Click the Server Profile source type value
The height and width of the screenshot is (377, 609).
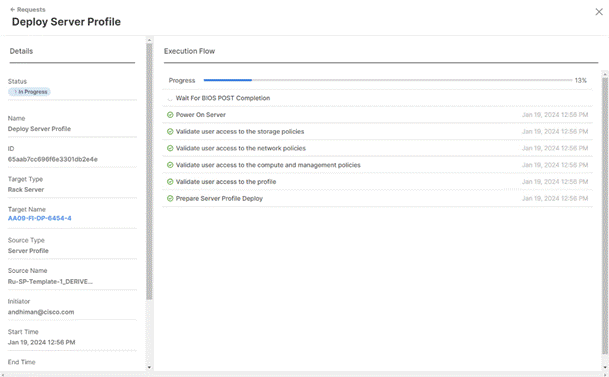tap(28, 251)
